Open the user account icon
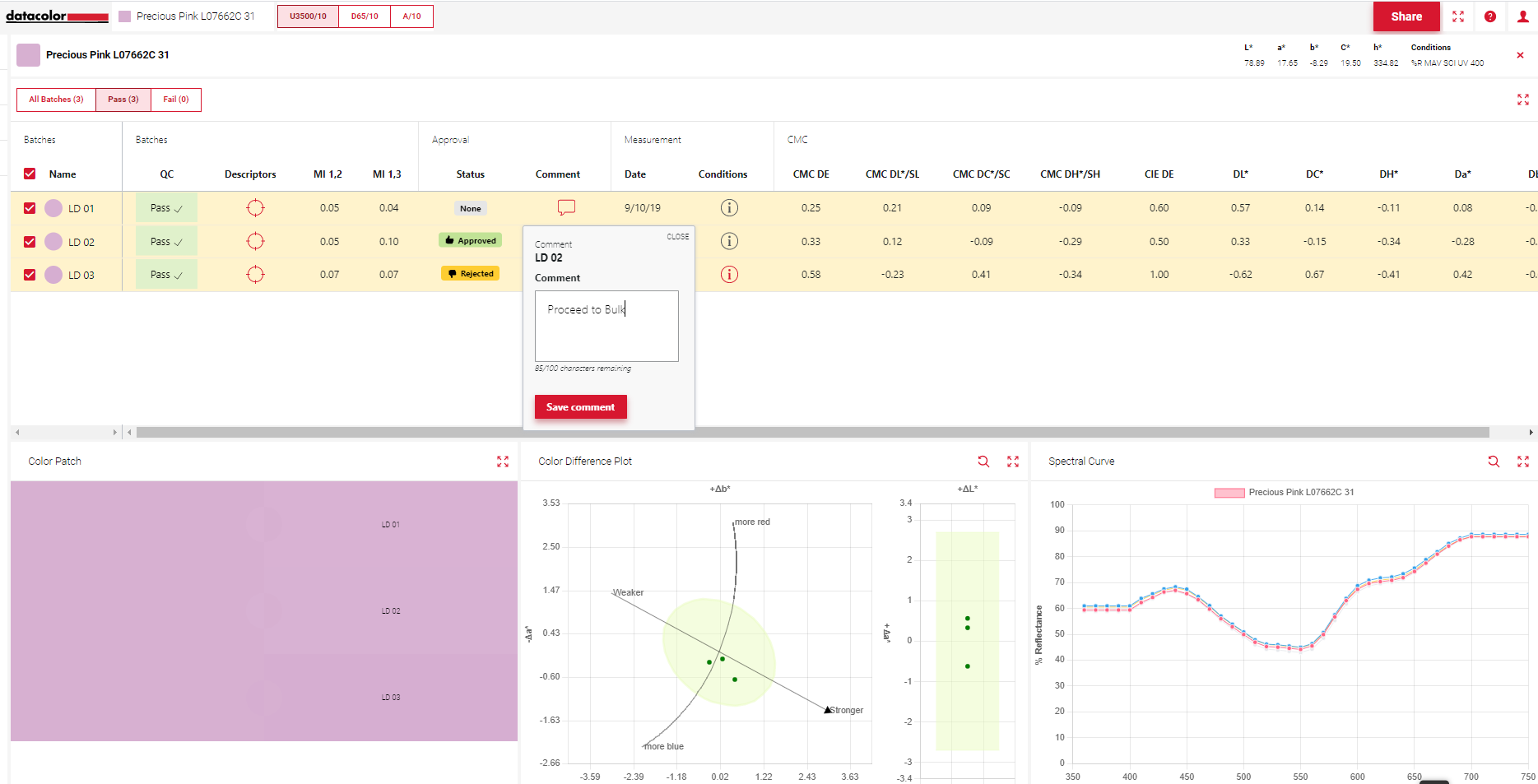The width and height of the screenshot is (1538, 784). tap(1522, 16)
